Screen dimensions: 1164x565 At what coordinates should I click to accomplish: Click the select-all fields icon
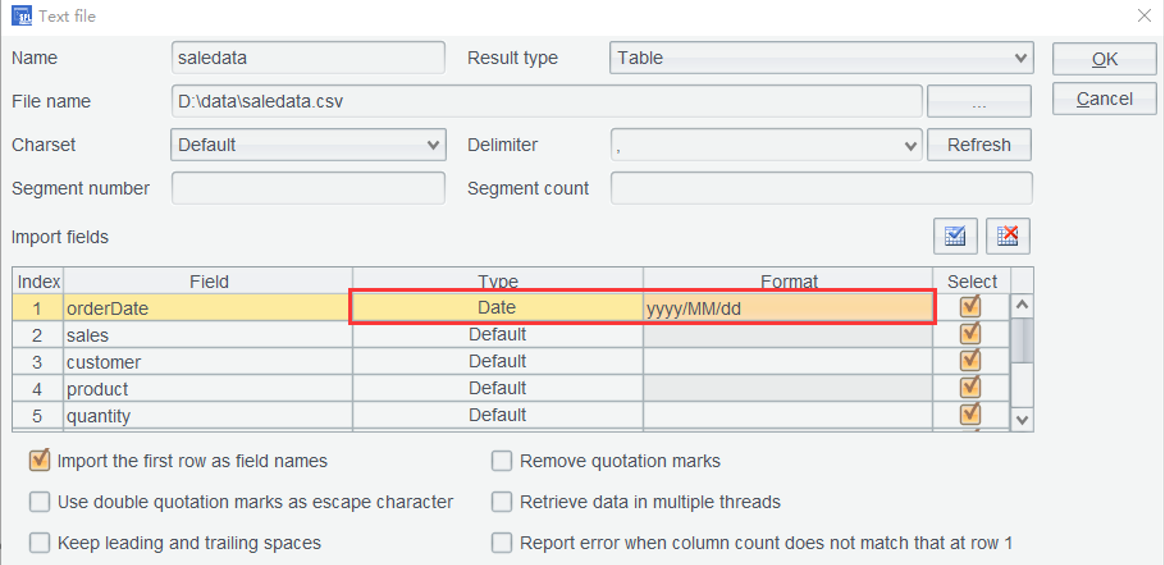(x=955, y=237)
